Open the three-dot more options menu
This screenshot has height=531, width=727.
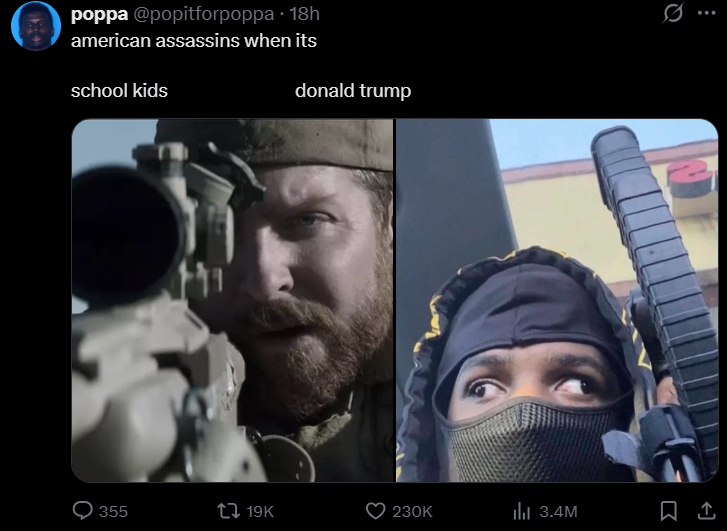click(x=706, y=13)
